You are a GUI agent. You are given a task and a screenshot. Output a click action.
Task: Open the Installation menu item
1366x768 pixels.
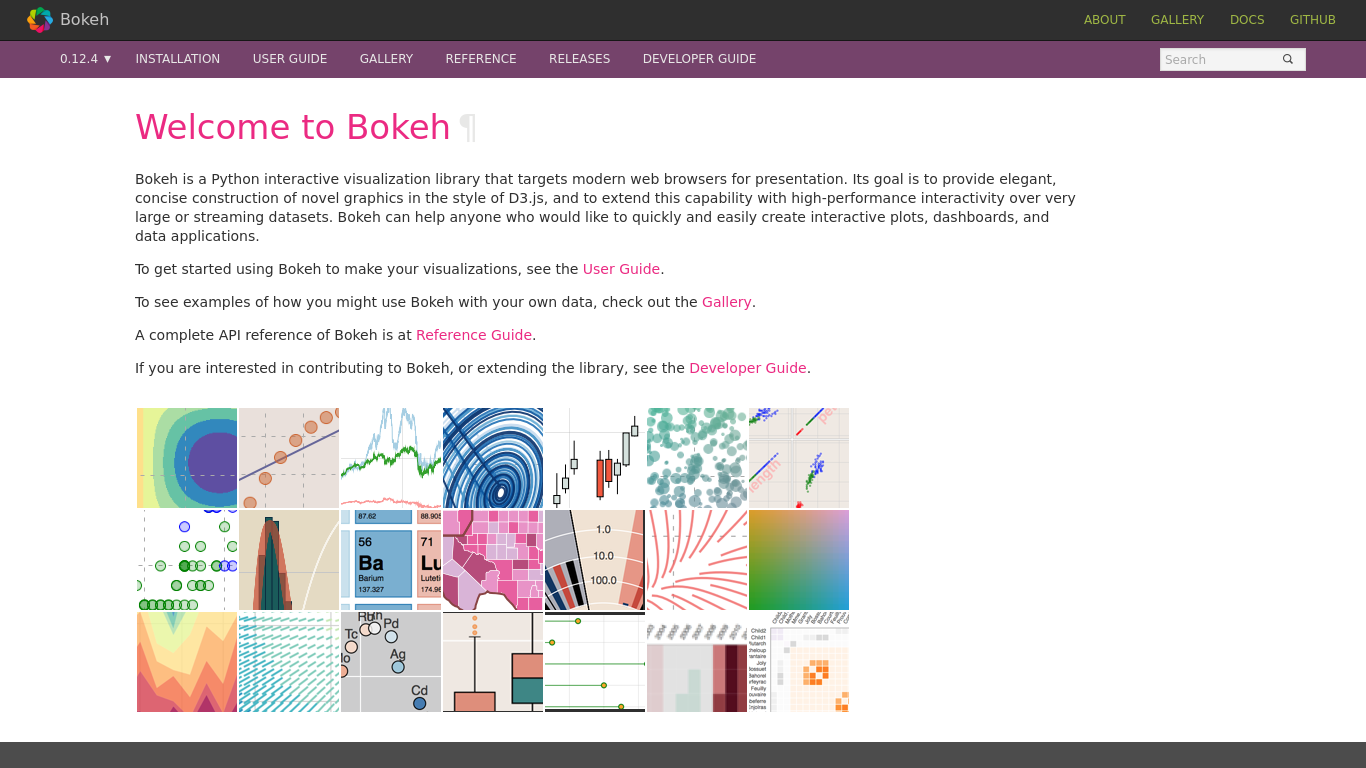[178, 59]
